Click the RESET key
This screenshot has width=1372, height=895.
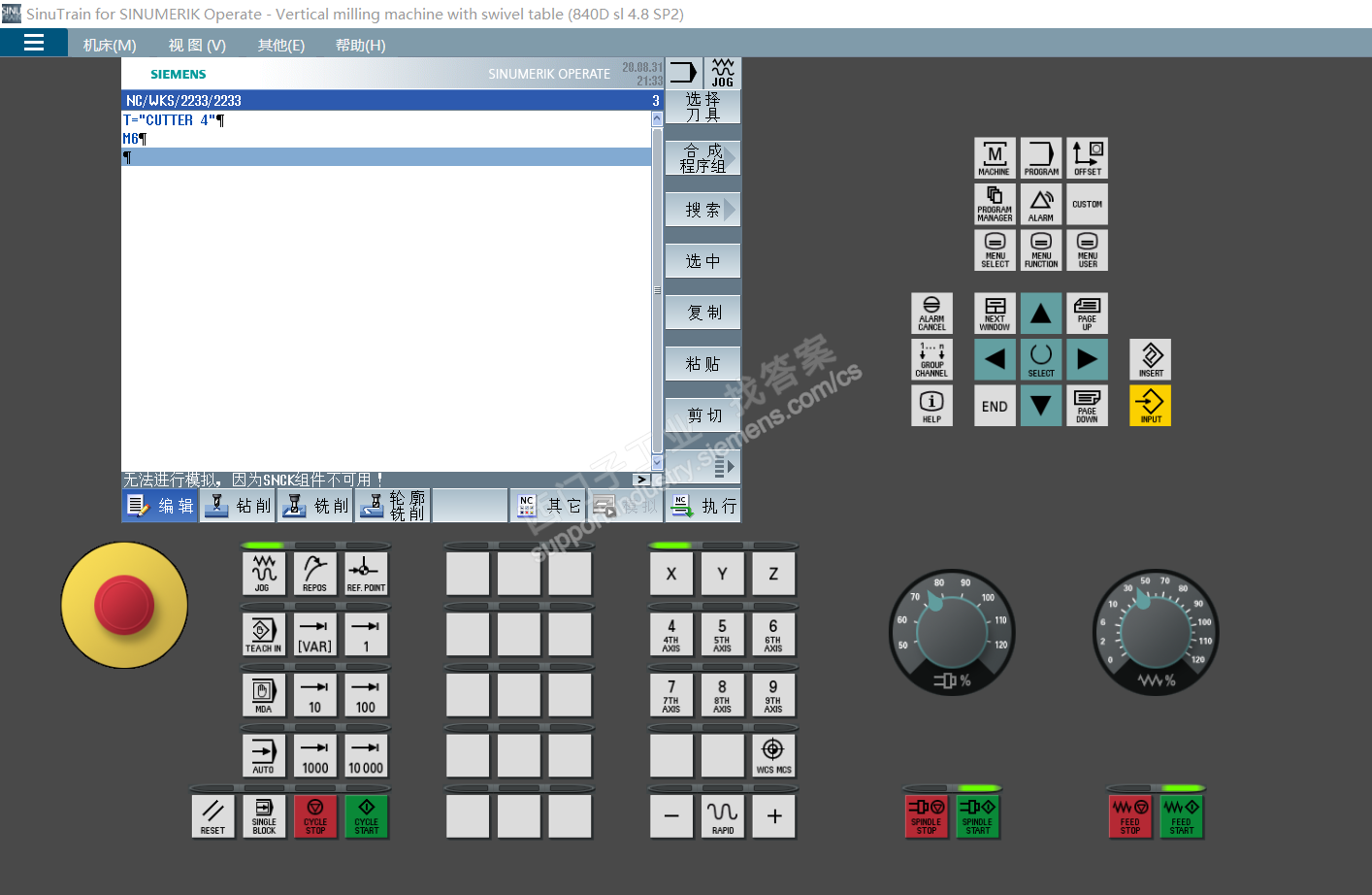pyautogui.click(x=212, y=816)
